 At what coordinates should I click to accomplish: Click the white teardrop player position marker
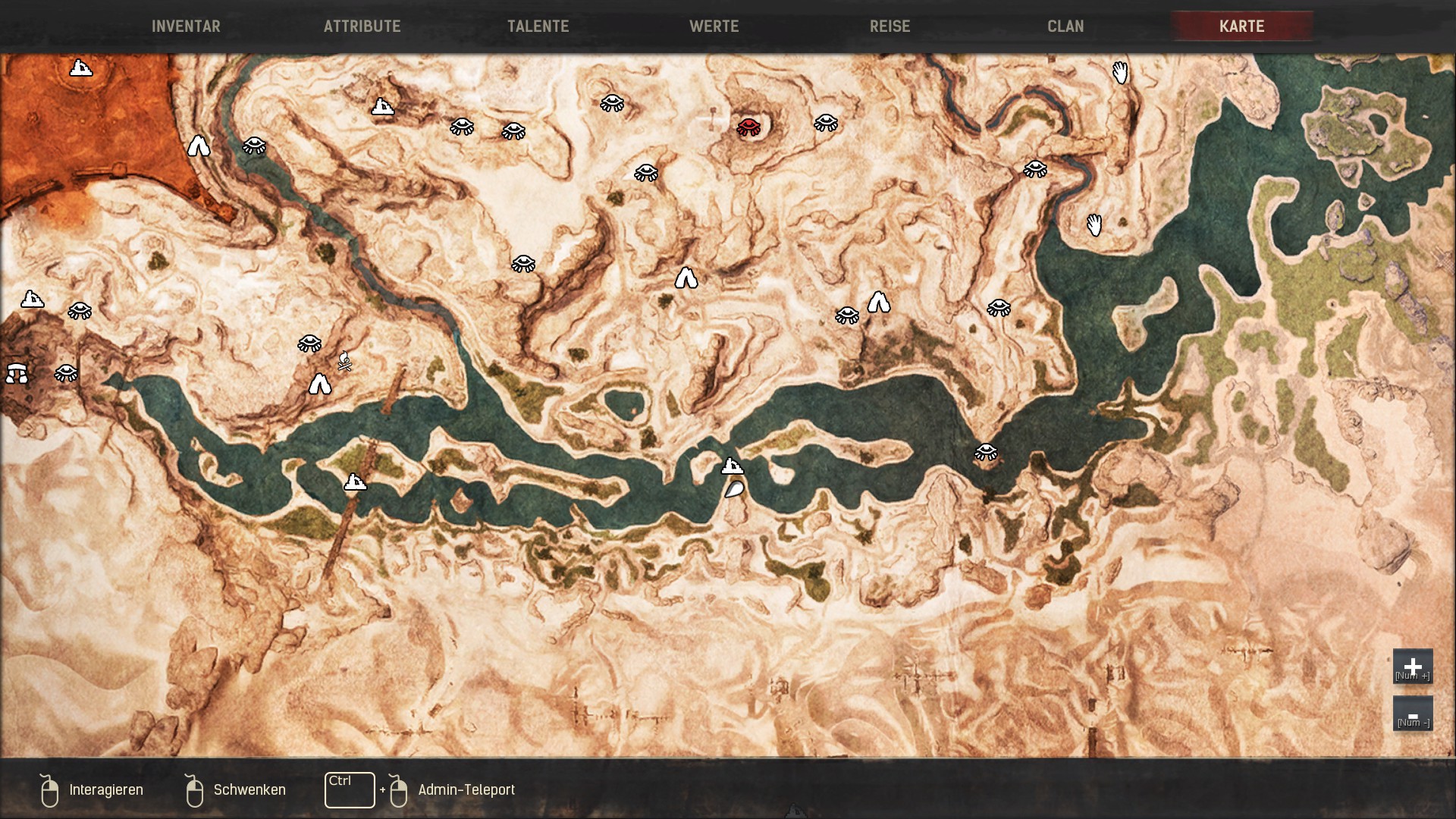click(x=733, y=490)
